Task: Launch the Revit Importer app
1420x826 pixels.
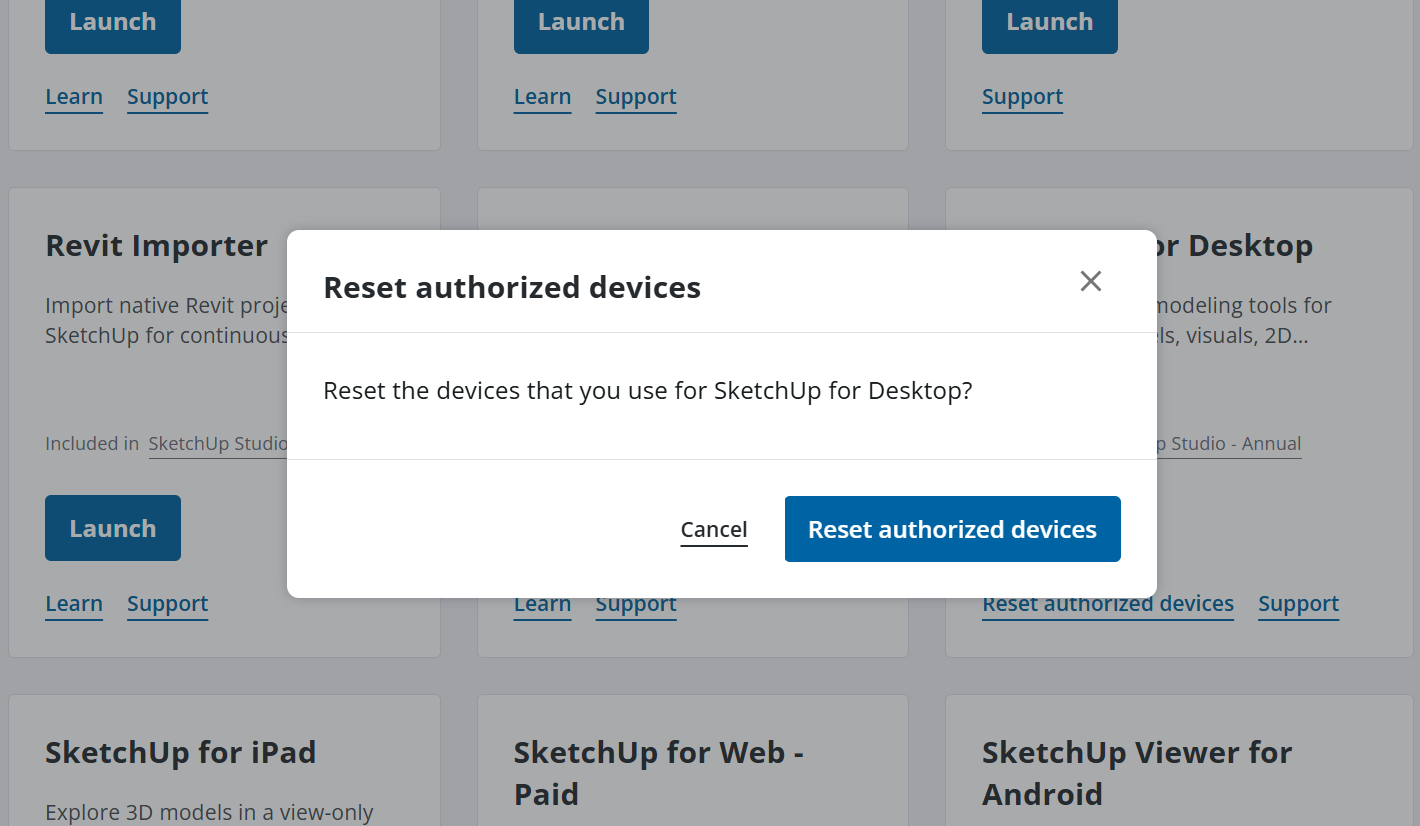Action: pos(112,527)
